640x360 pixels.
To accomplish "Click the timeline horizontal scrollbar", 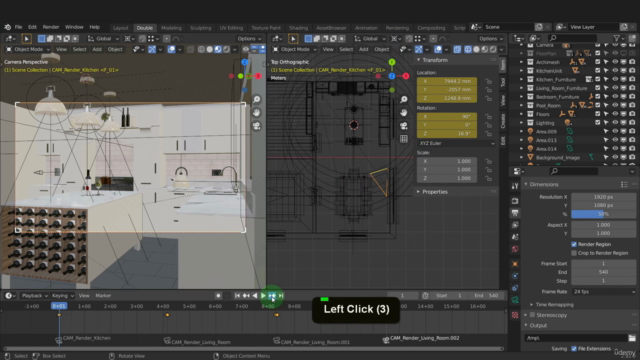I will [x=253, y=349].
